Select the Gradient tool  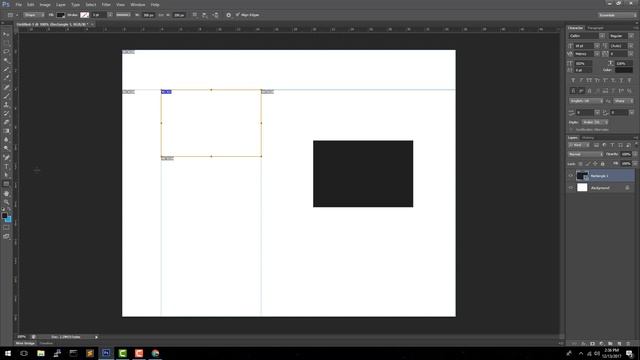6,131
